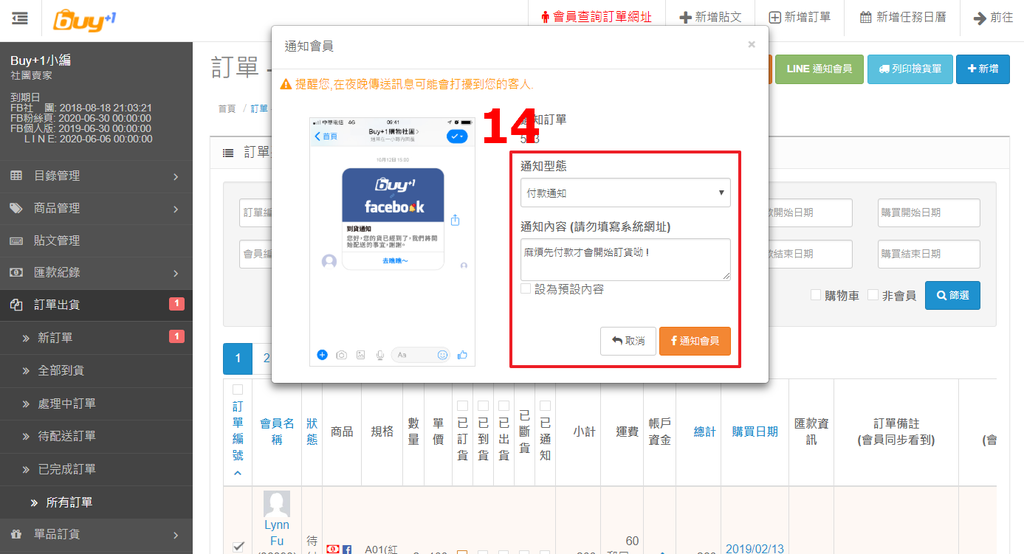Open 待配送訂單 submenu item
Image resolution: width=1024 pixels, height=554 pixels.
pyautogui.click(x=96, y=436)
